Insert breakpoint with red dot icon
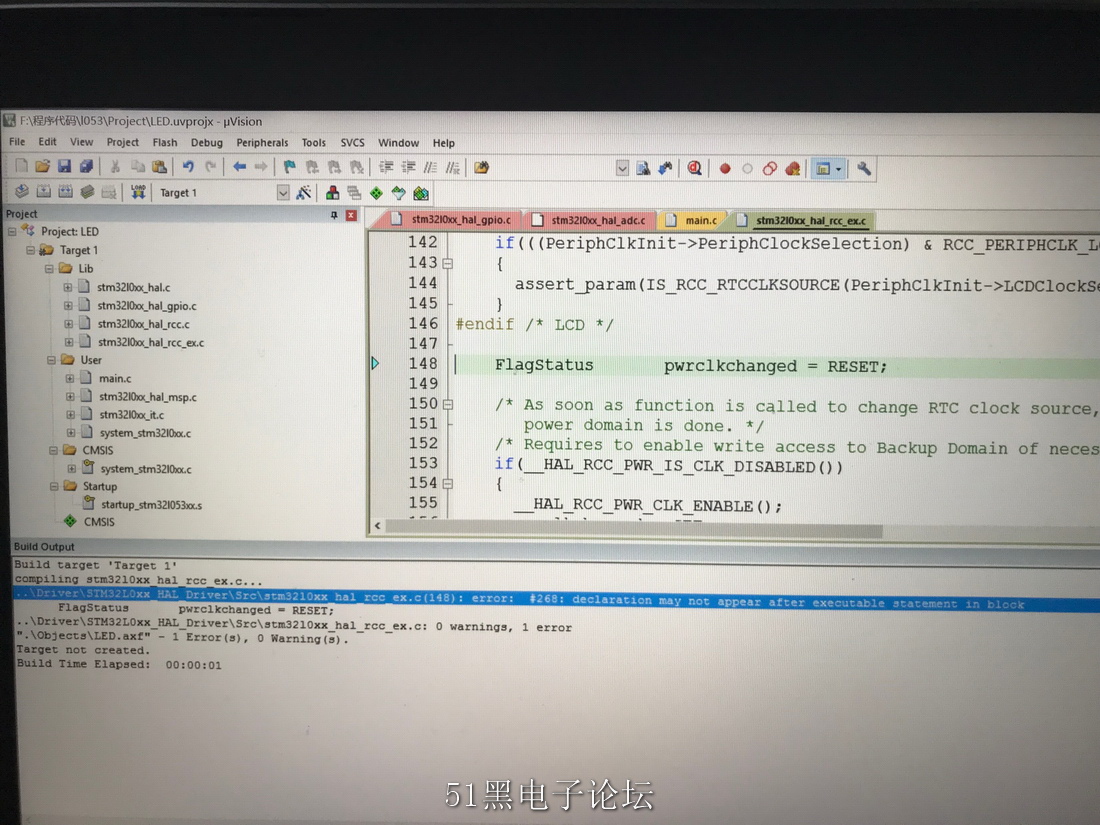The height and width of the screenshot is (825, 1100). (725, 169)
